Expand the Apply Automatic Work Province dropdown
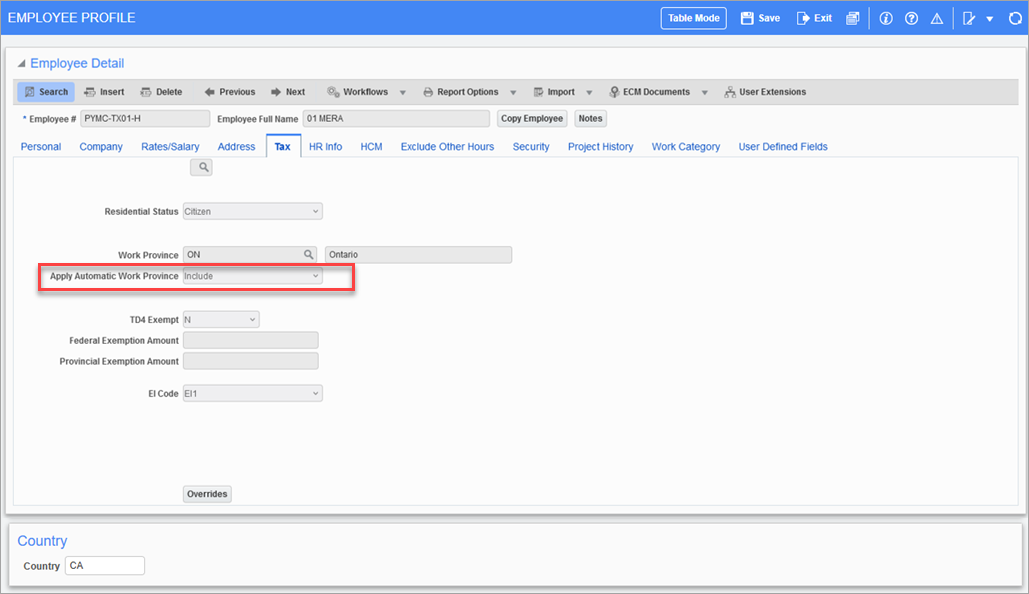Image resolution: width=1029 pixels, height=594 pixels. 253,276
